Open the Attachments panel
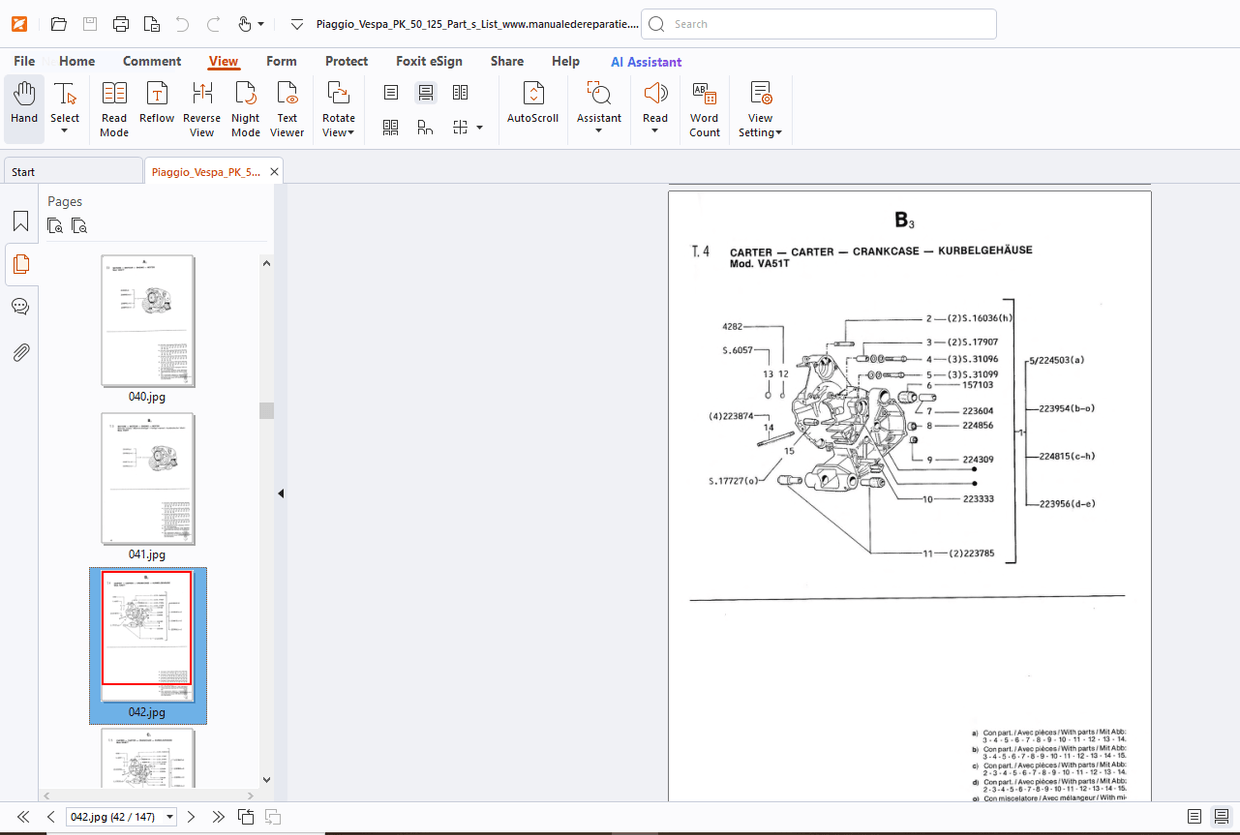Screen dimensions: 1240x835 [x=20, y=352]
